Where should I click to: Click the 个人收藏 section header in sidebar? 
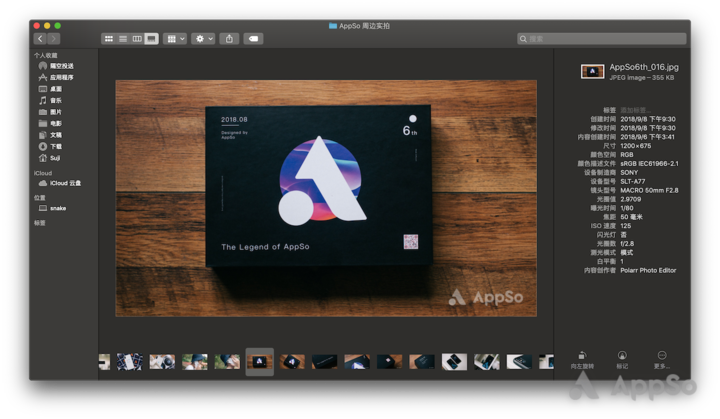click(45, 56)
